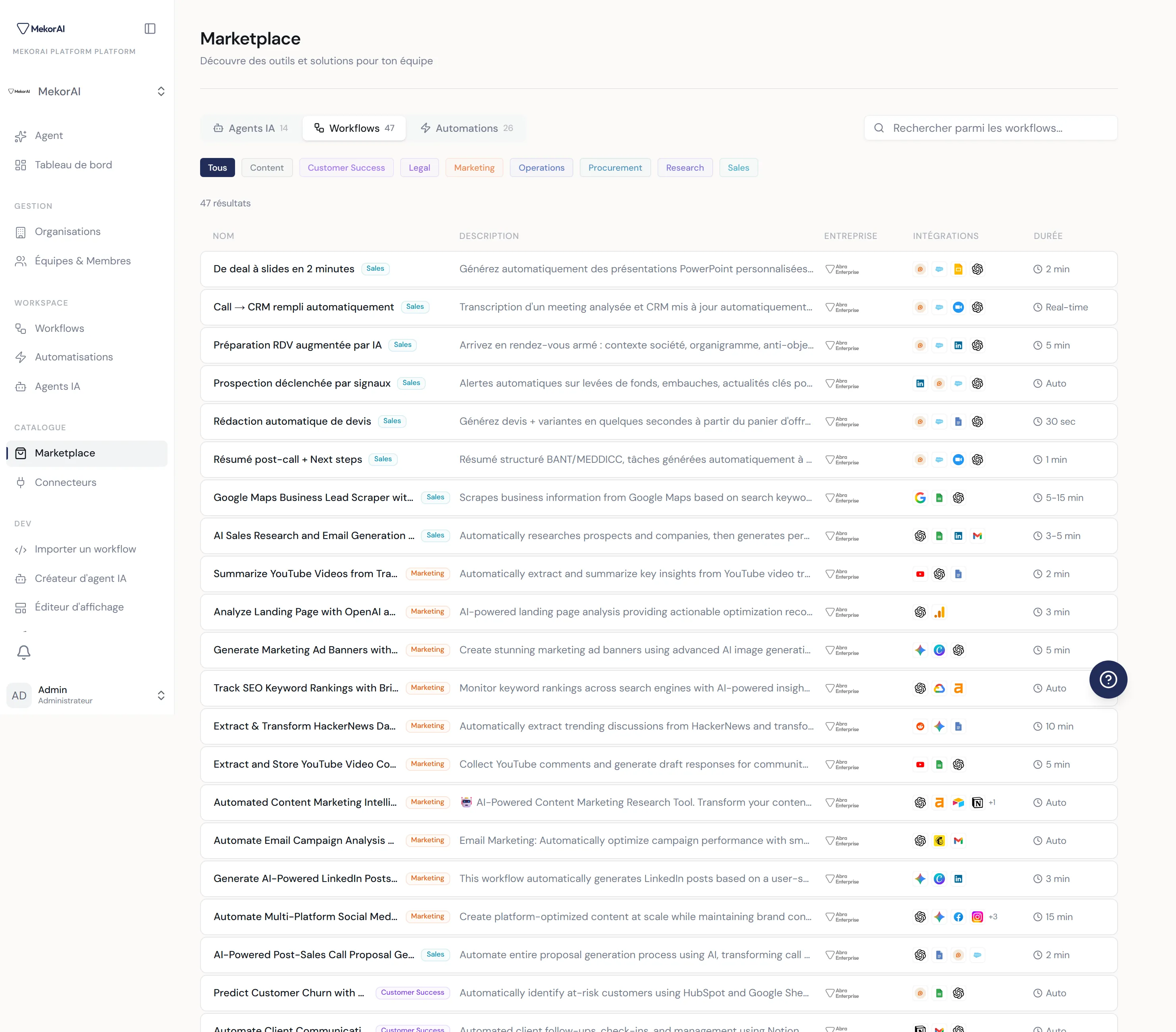
Task: Click the Connecteurs plug icon
Action: point(21,483)
